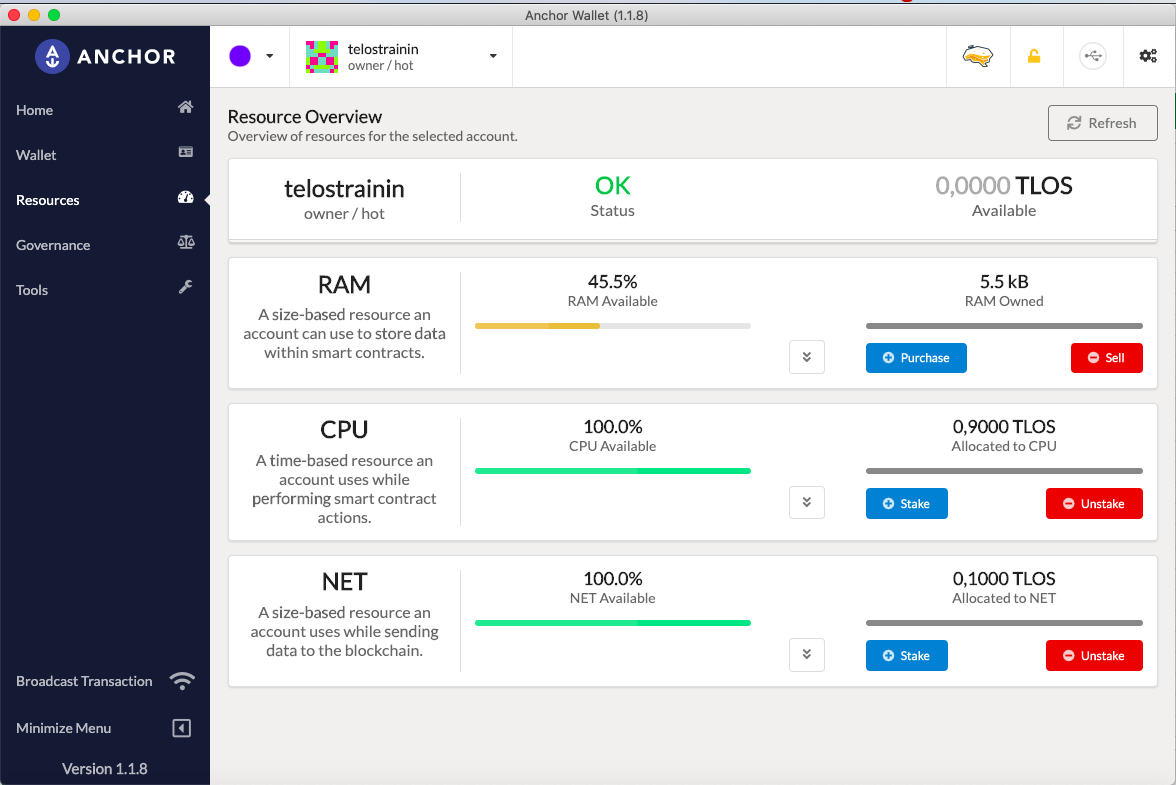Click the telostrainin pixel avatar
Viewport: 1176px width, 785px height.
point(322,56)
